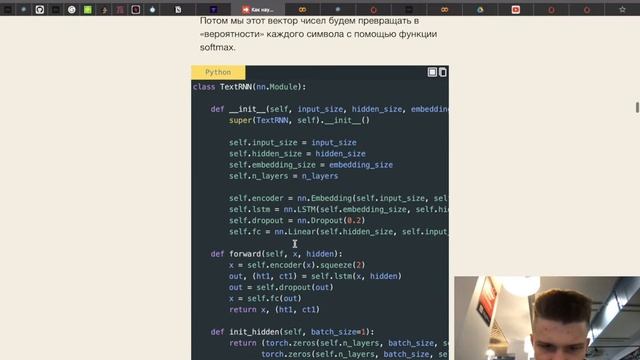Click 'self.embedding_size = embedding_size' code line
Viewport: 640px width, 360px height.
click(311, 165)
